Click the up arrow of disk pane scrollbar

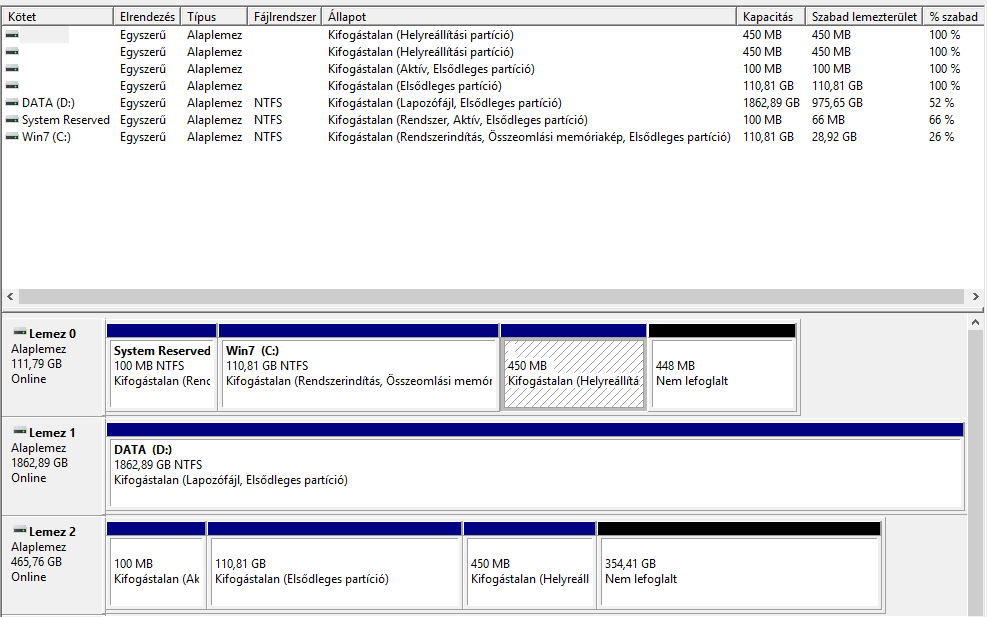975,322
